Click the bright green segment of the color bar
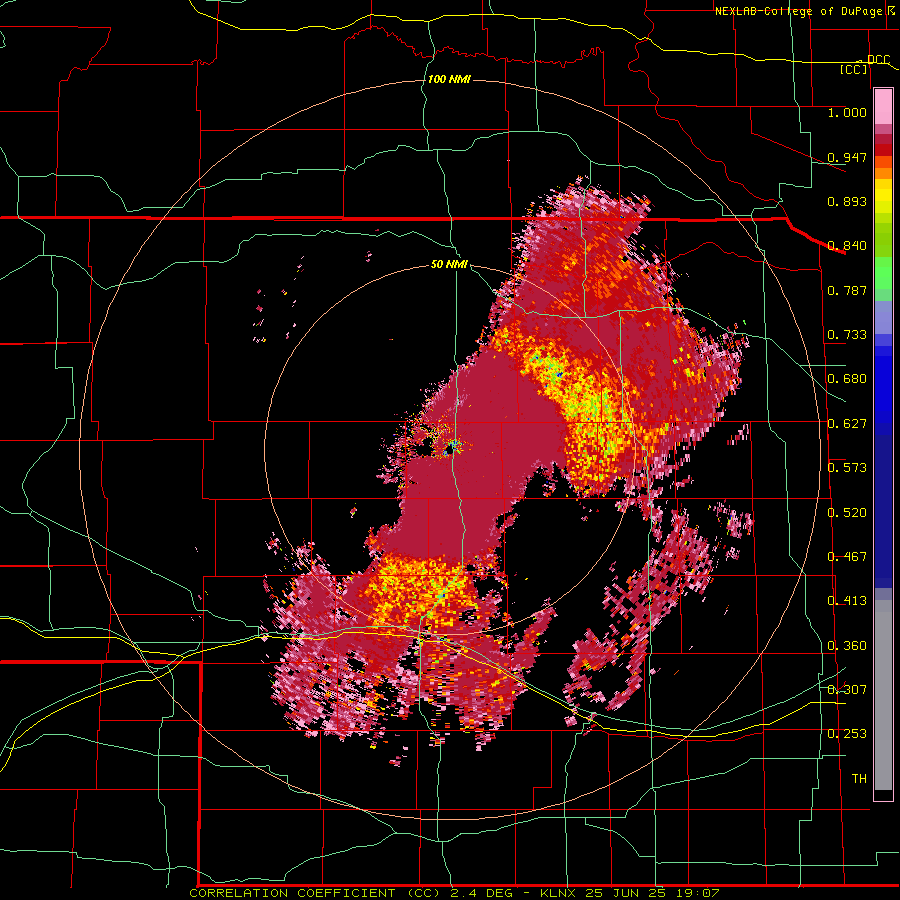The width and height of the screenshot is (900, 900). (x=883, y=273)
